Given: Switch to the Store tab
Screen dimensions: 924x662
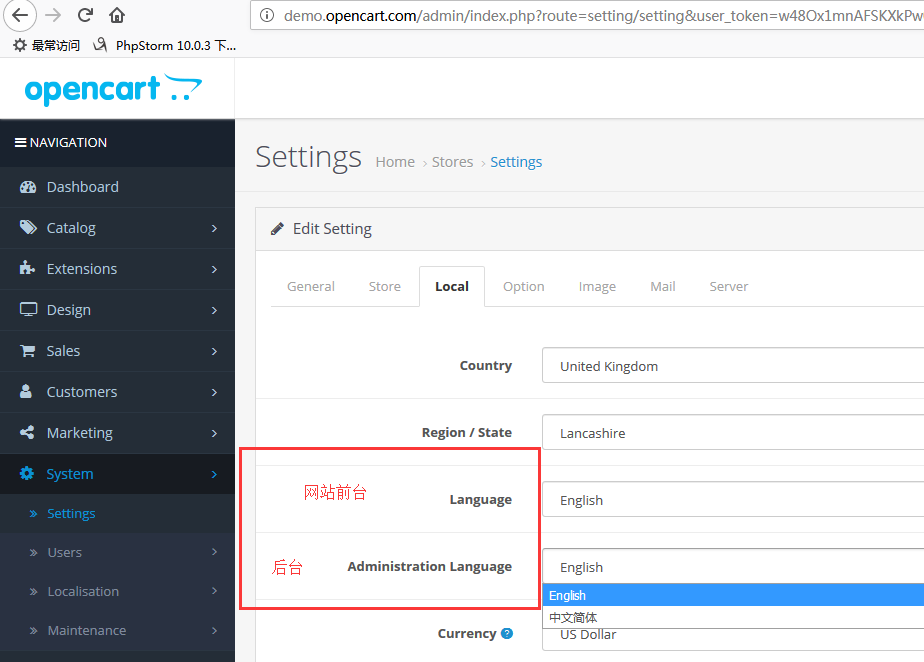Looking at the screenshot, I should pos(385,286).
